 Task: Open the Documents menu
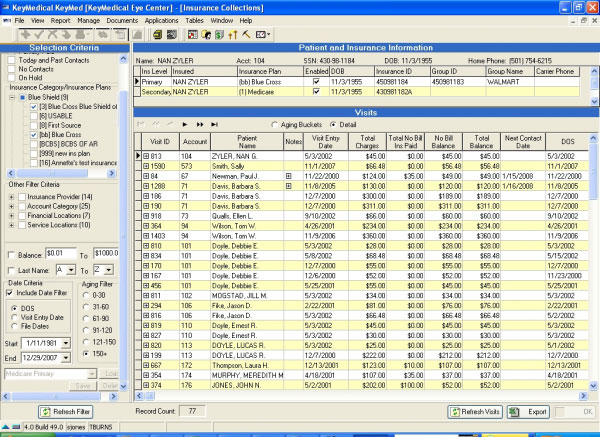tap(122, 21)
